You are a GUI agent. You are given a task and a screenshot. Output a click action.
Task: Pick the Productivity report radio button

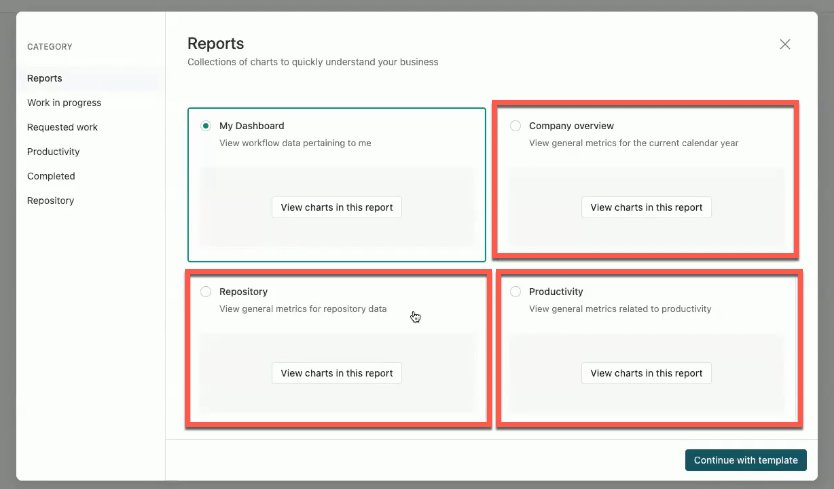pyautogui.click(x=516, y=292)
